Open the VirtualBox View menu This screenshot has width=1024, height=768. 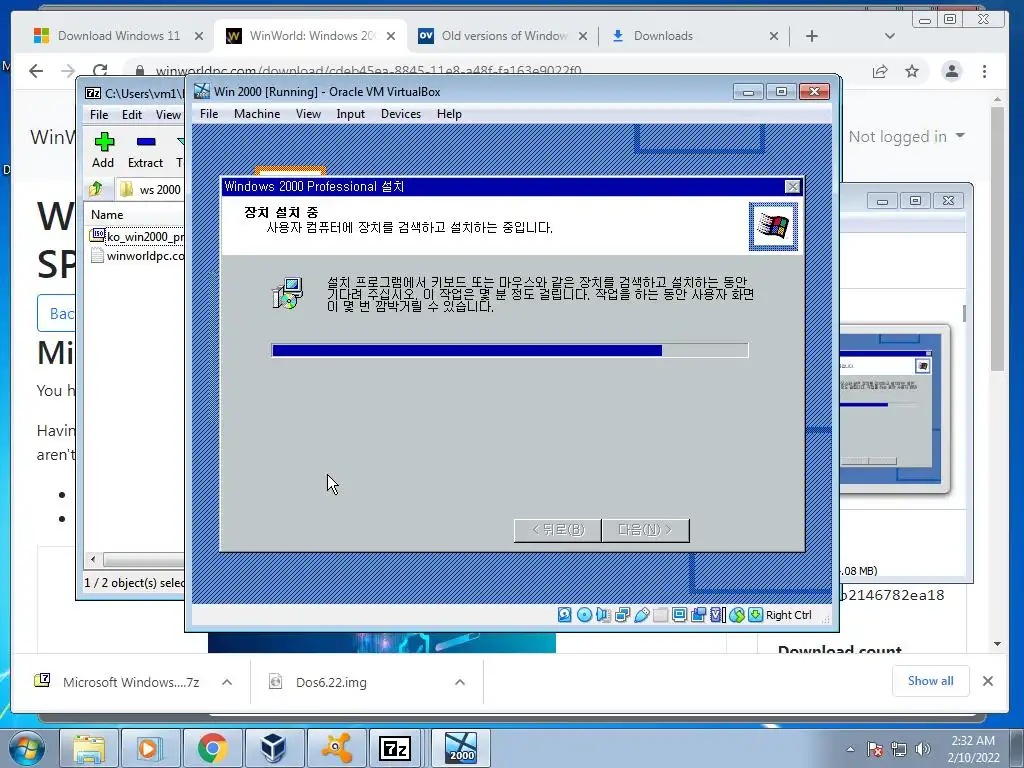point(308,114)
